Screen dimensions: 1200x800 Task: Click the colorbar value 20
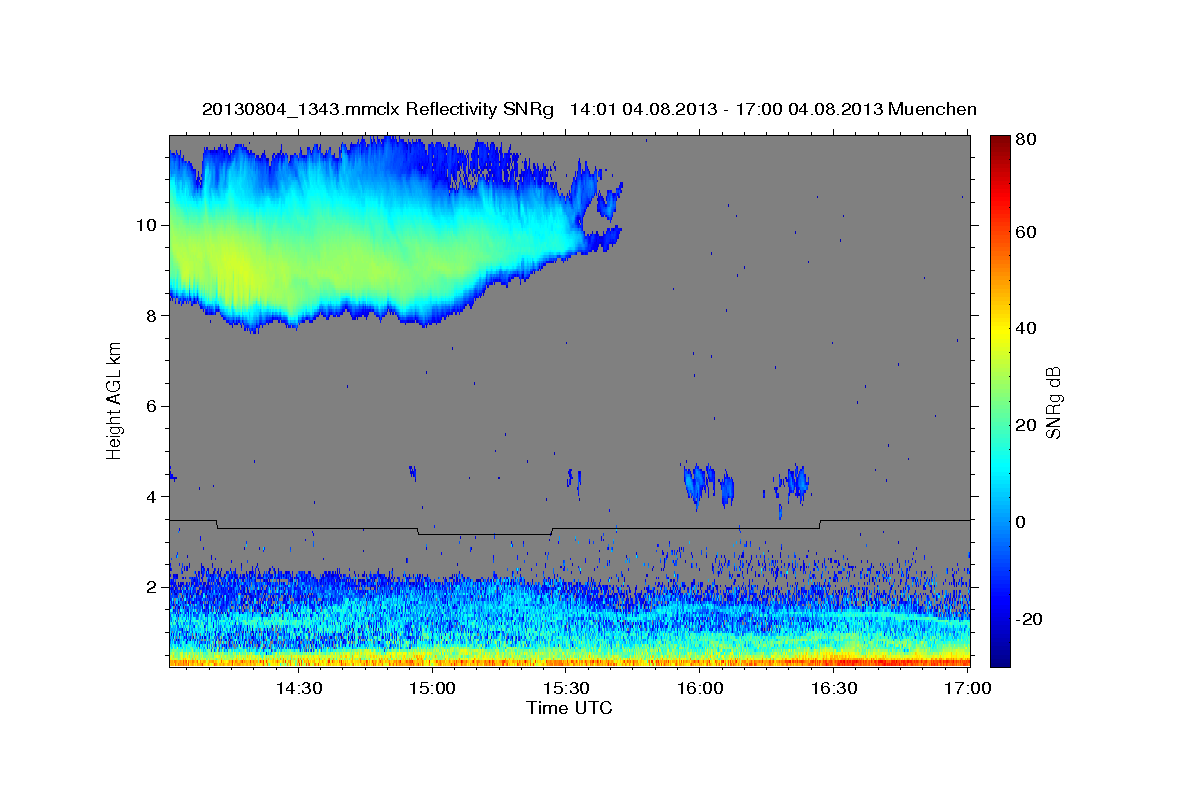1028,425
